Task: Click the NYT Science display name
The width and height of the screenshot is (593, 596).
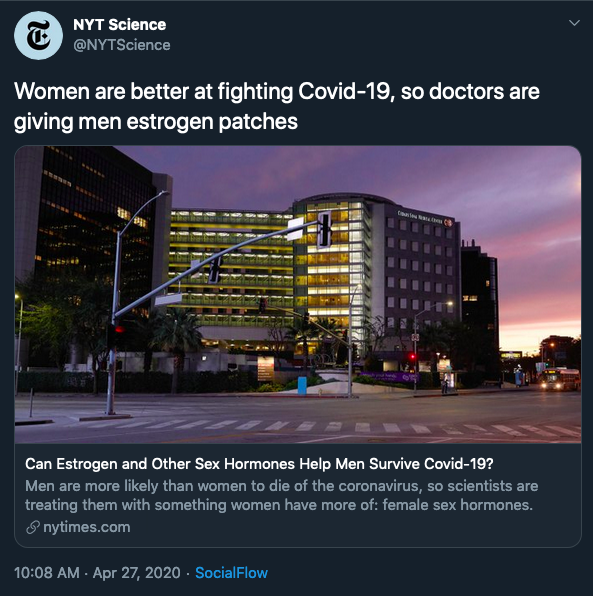Action: click(119, 25)
